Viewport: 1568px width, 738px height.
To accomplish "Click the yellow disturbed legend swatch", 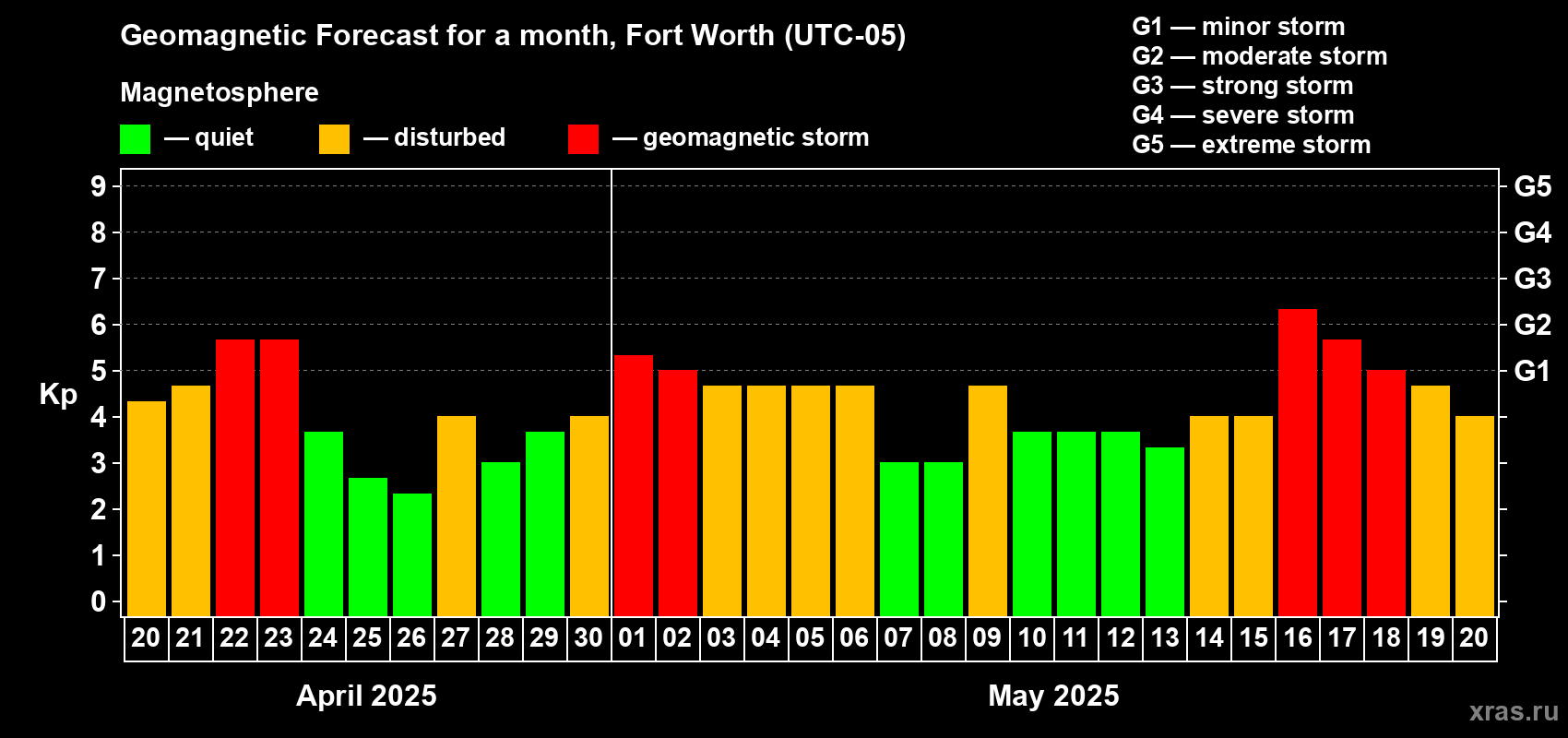I will [334, 139].
